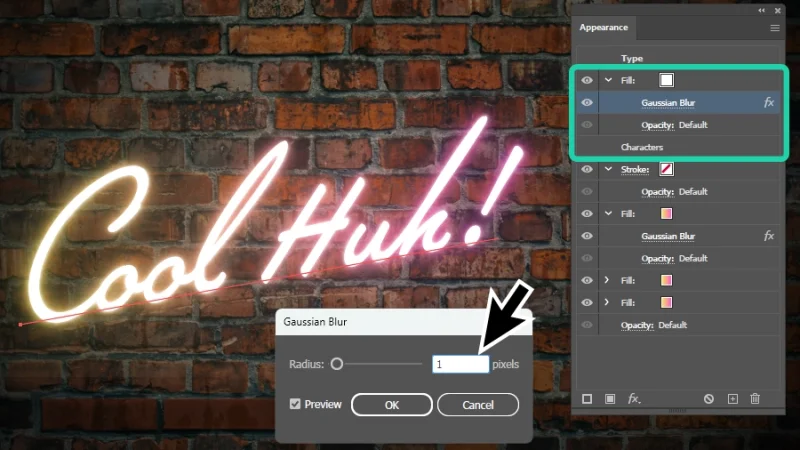Toggle the Preview checkbox
Image resolution: width=800 pixels, height=450 pixels.
pos(295,404)
